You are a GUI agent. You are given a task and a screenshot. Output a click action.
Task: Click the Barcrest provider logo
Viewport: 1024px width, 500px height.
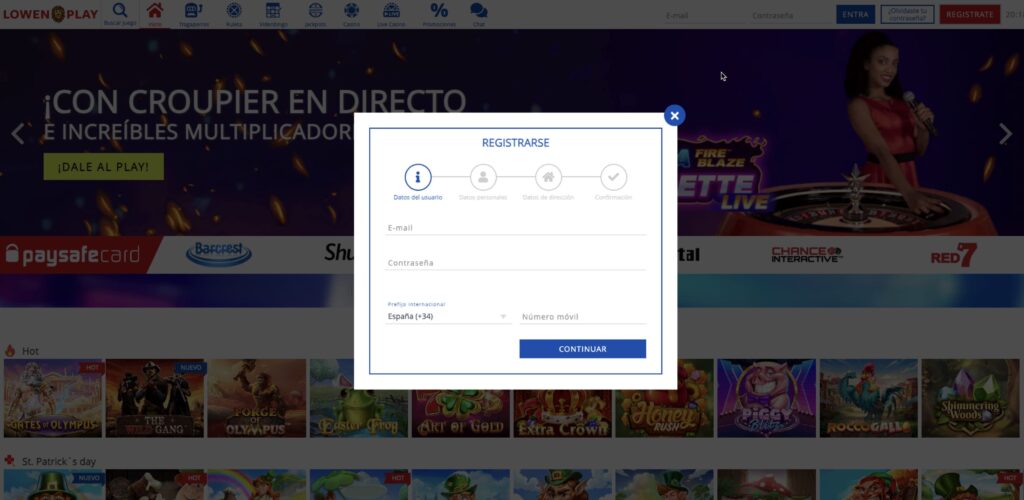tap(219, 255)
